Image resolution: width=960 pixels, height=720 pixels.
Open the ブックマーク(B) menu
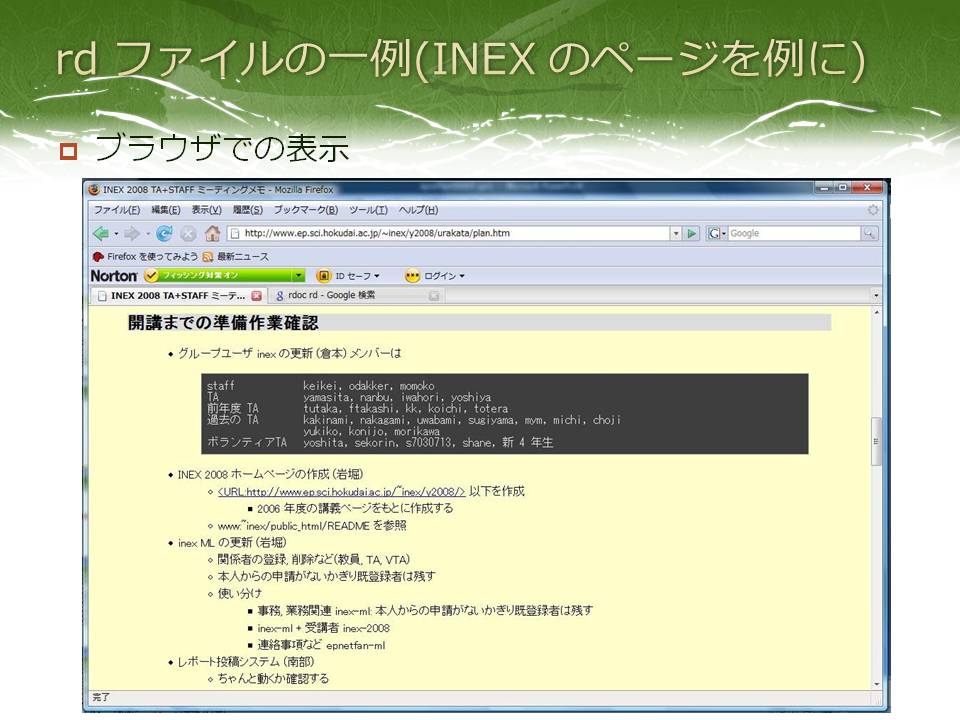[x=306, y=210]
